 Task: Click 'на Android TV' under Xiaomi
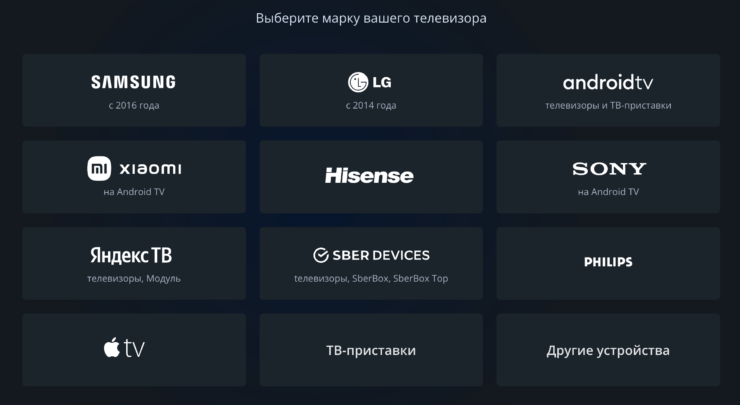[x=133, y=191]
